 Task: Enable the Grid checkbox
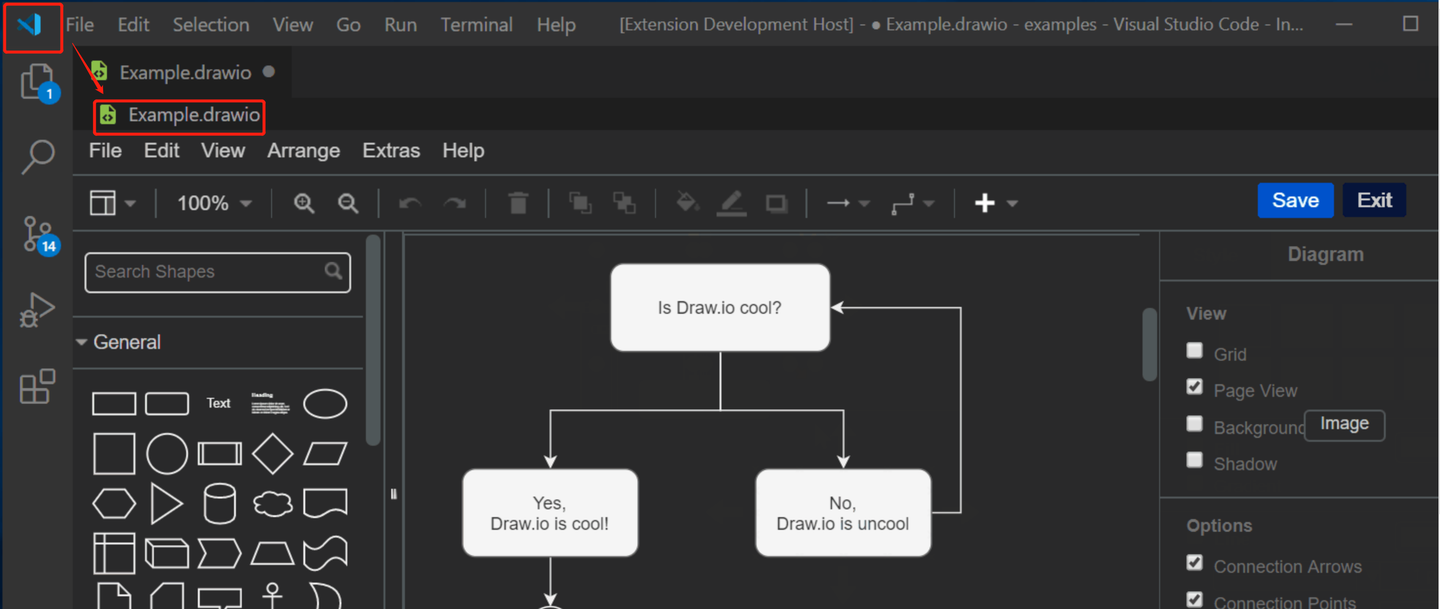click(x=1194, y=351)
